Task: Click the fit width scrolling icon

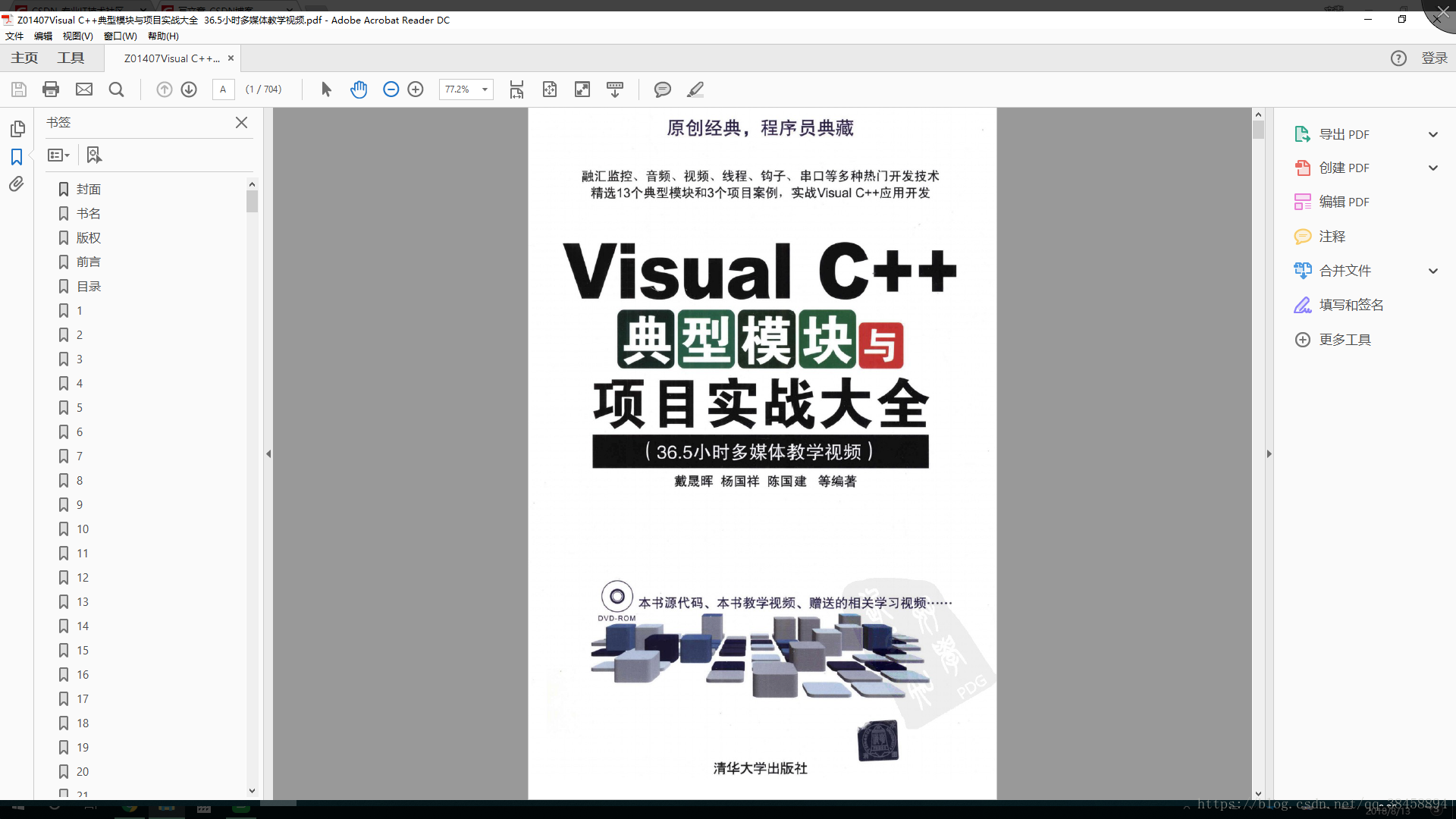Action: (x=516, y=89)
